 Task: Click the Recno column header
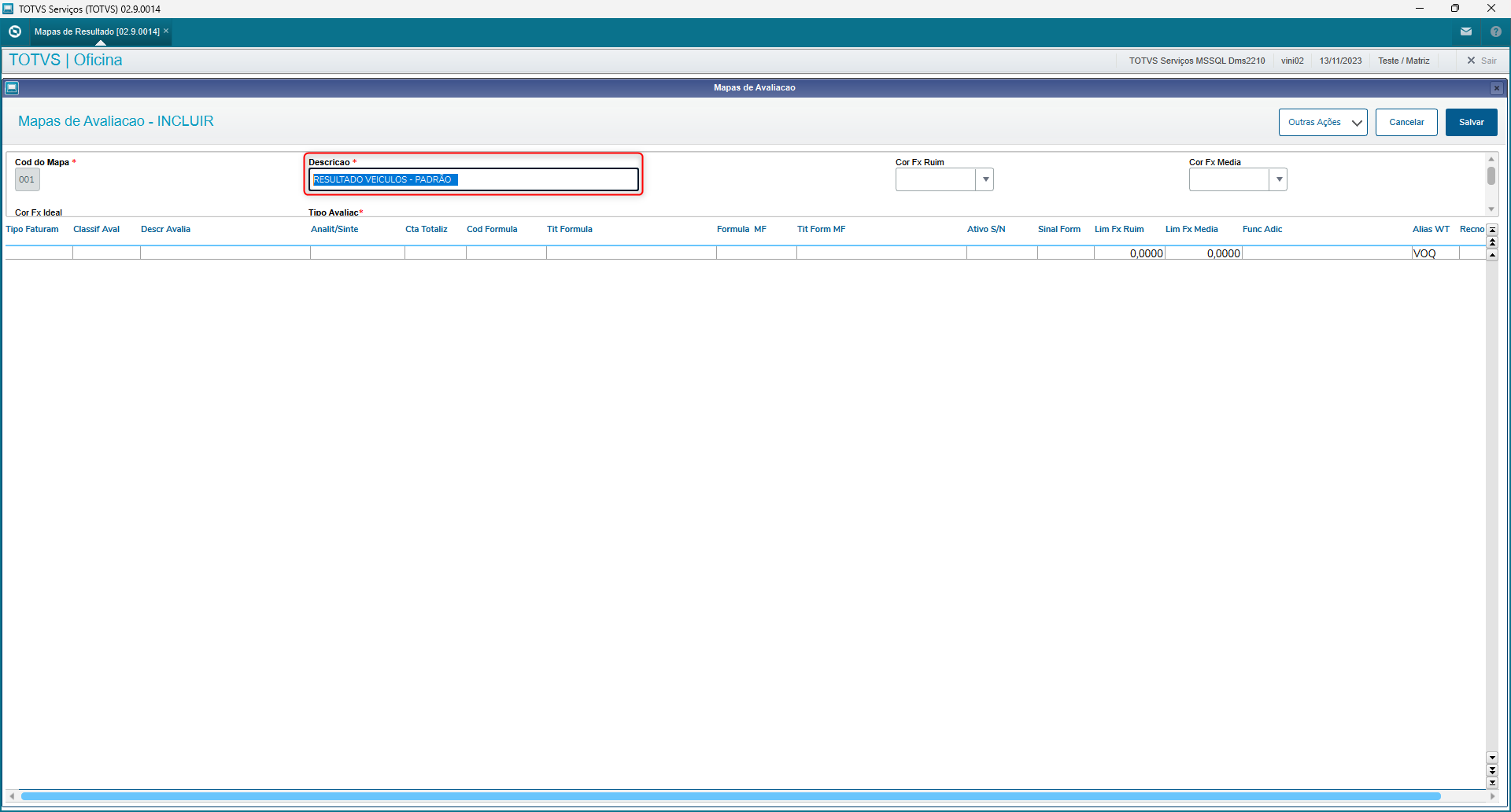pos(1472,230)
